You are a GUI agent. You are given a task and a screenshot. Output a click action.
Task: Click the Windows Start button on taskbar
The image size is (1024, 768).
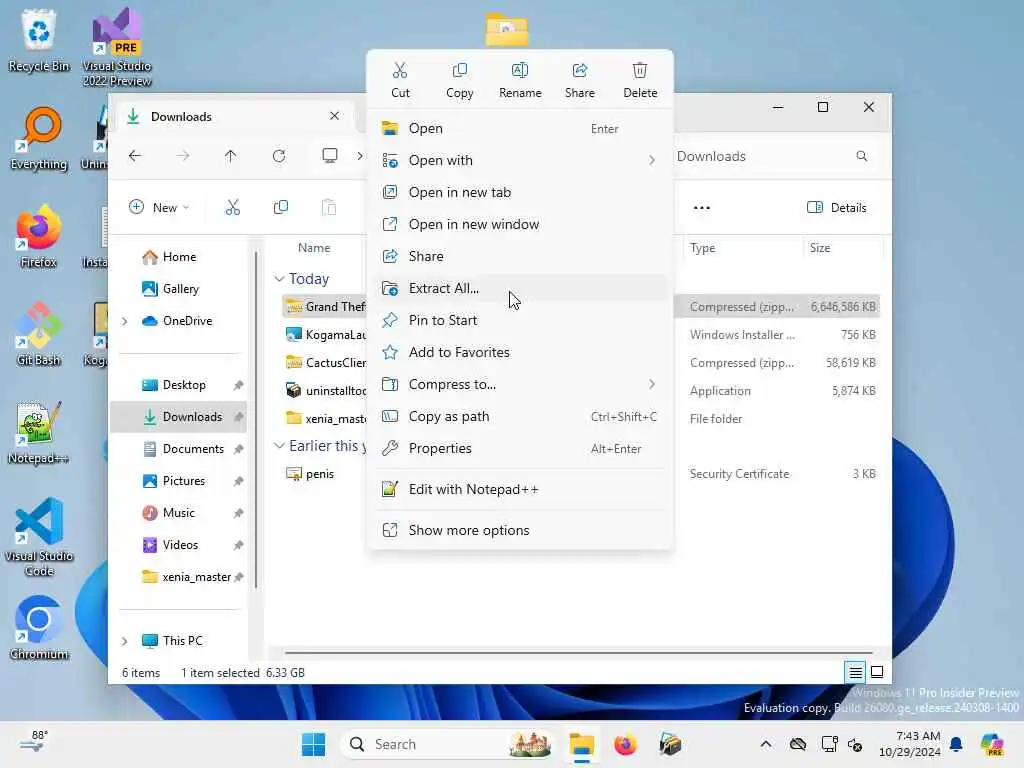[313, 744]
